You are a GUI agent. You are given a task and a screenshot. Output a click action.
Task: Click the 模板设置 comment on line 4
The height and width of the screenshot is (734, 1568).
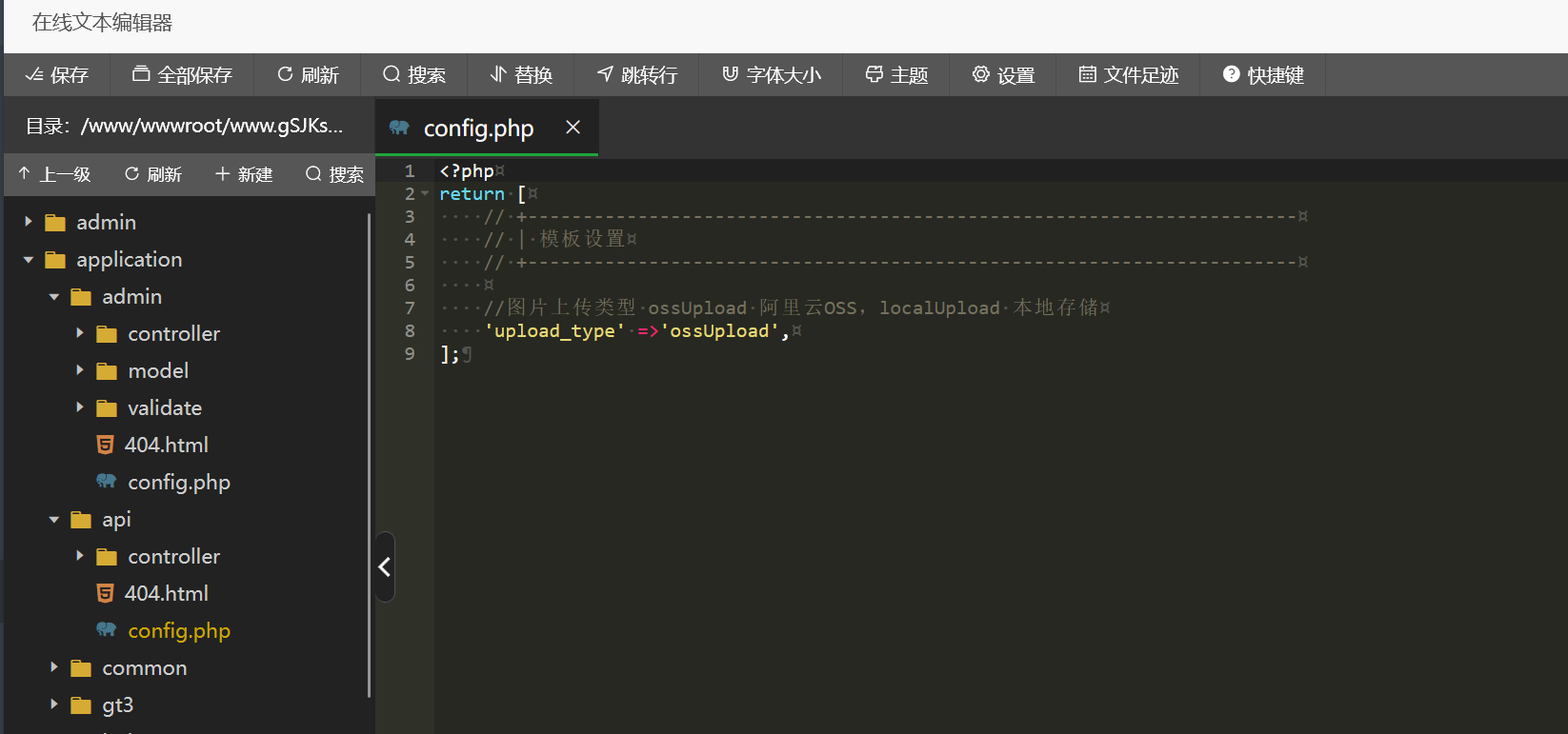click(x=583, y=239)
